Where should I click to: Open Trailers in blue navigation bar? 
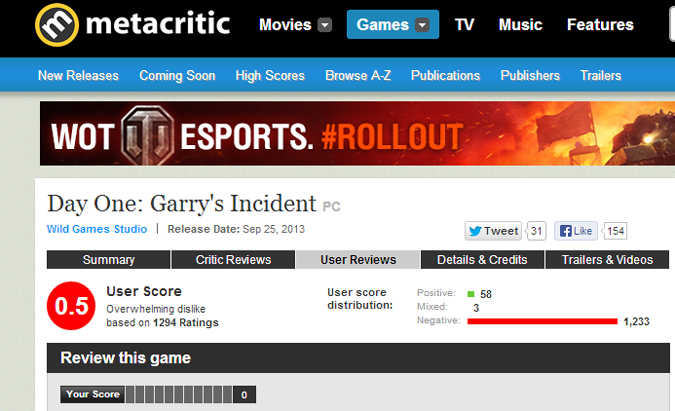(x=601, y=75)
